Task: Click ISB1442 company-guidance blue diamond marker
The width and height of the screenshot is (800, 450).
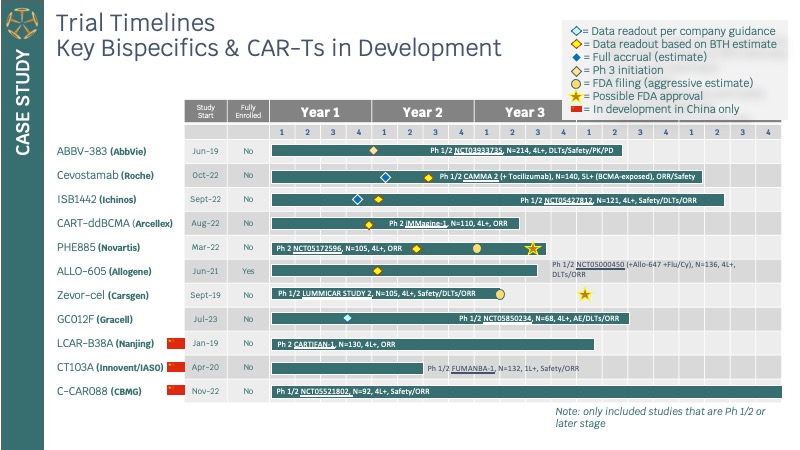Action: pyautogui.click(x=358, y=199)
